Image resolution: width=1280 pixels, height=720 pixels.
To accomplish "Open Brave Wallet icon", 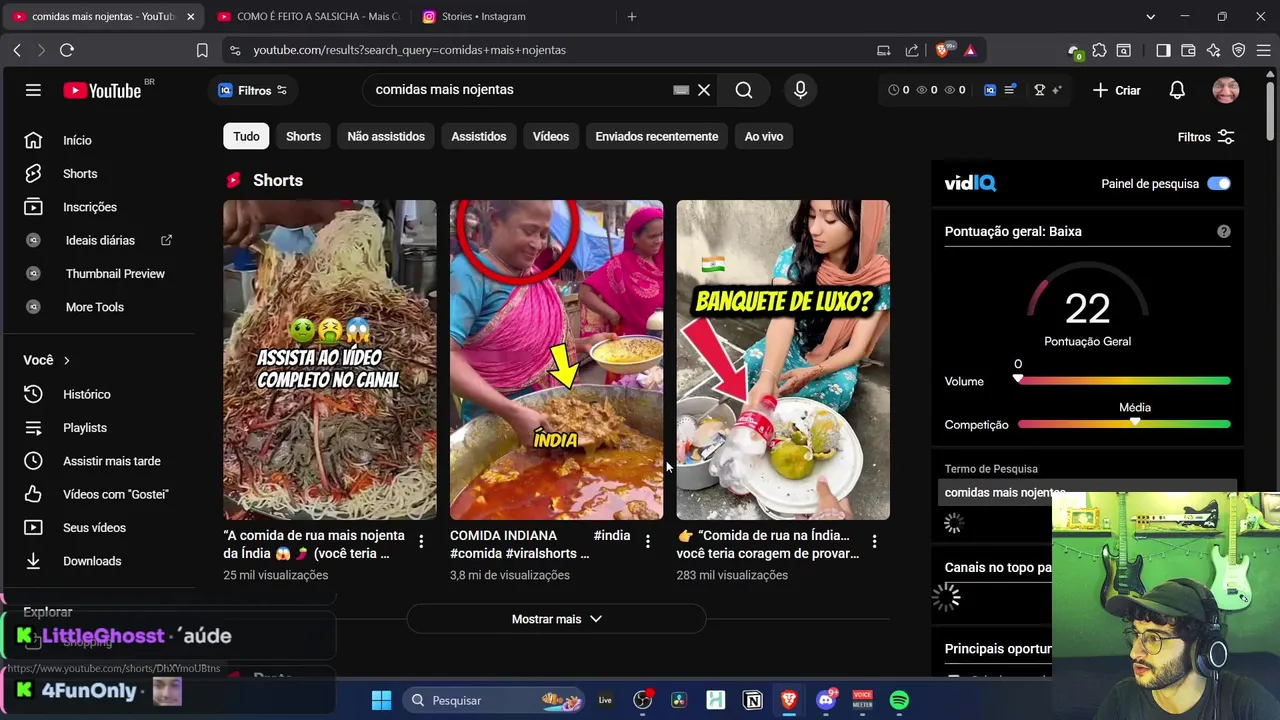I will click(1188, 50).
